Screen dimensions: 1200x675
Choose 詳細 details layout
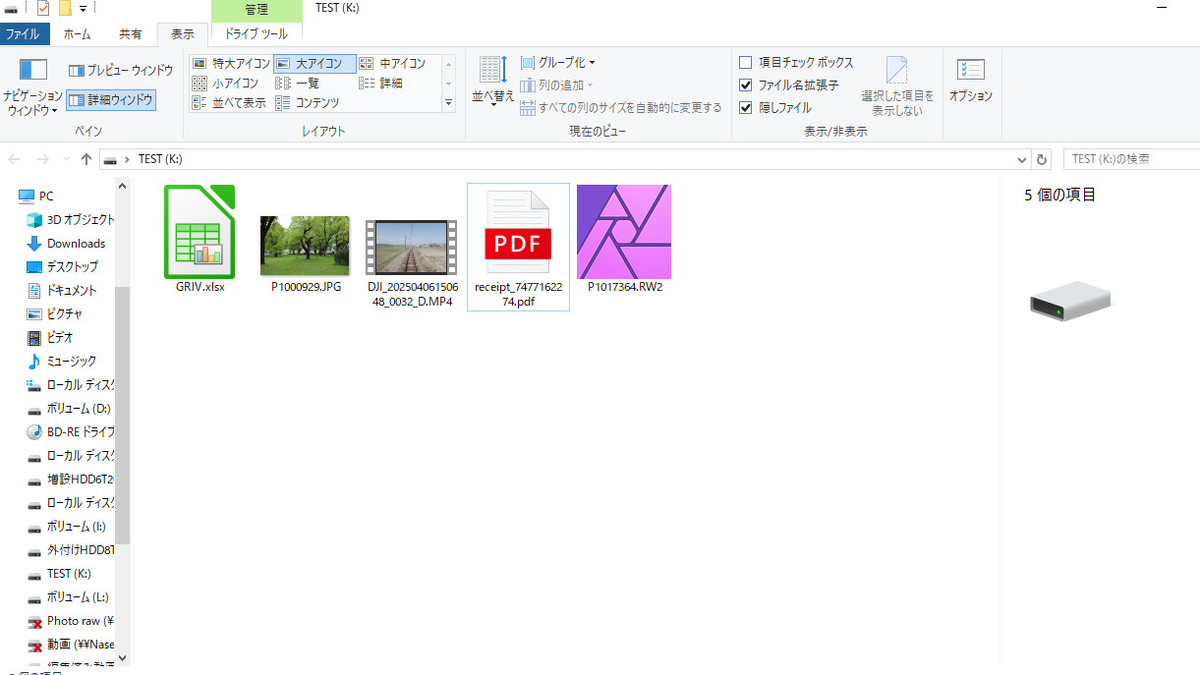[x=381, y=83]
